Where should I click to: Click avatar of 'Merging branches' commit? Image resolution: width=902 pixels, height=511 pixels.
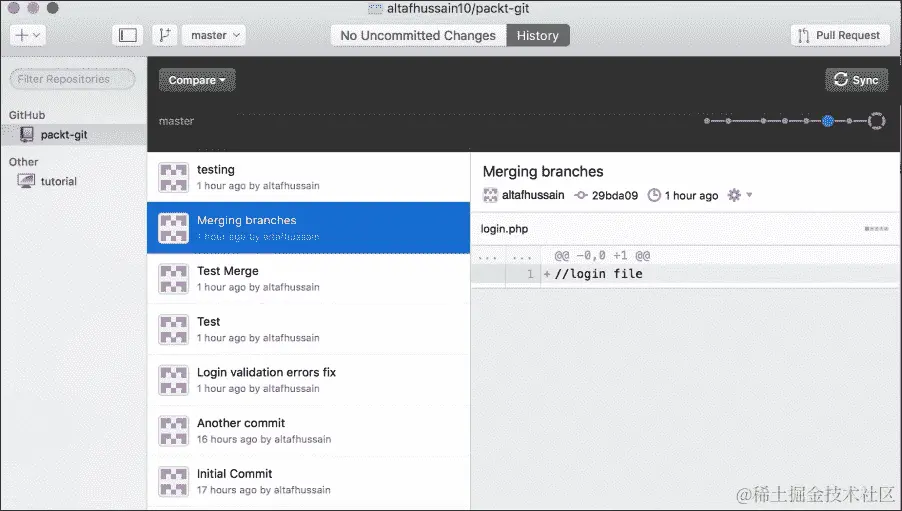coord(174,228)
